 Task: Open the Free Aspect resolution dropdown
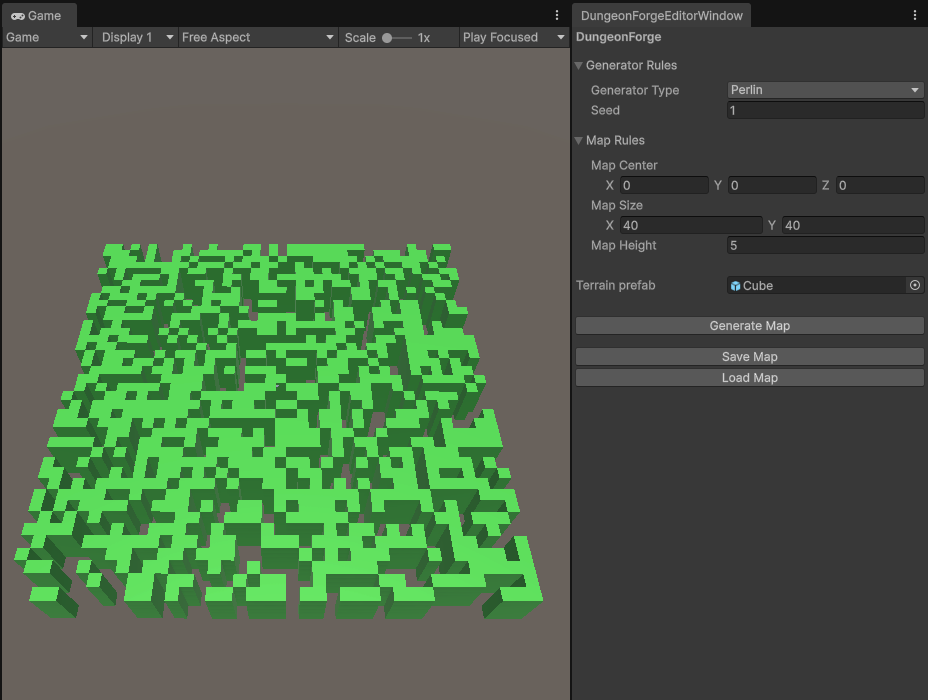tap(257, 37)
